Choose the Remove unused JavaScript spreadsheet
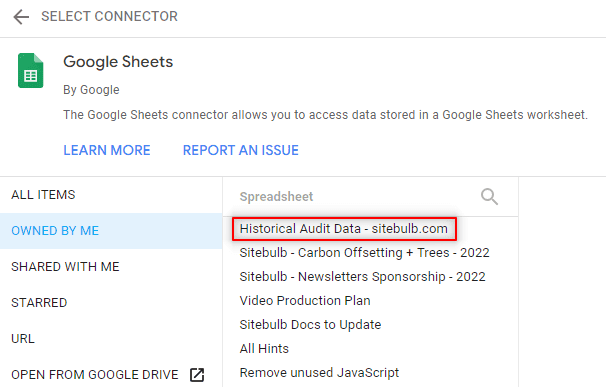 point(319,373)
